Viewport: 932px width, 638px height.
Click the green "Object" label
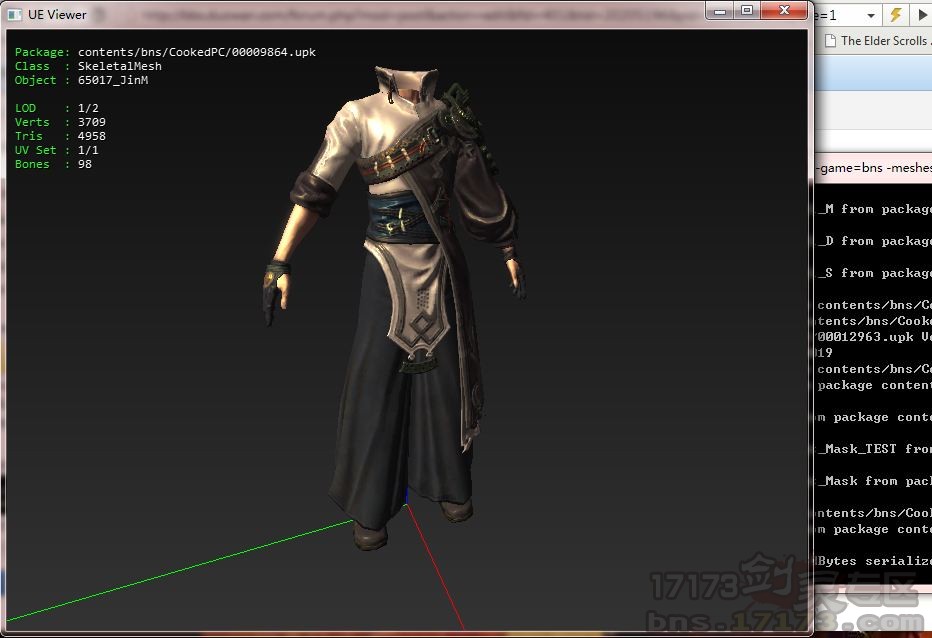[x=36, y=80]
